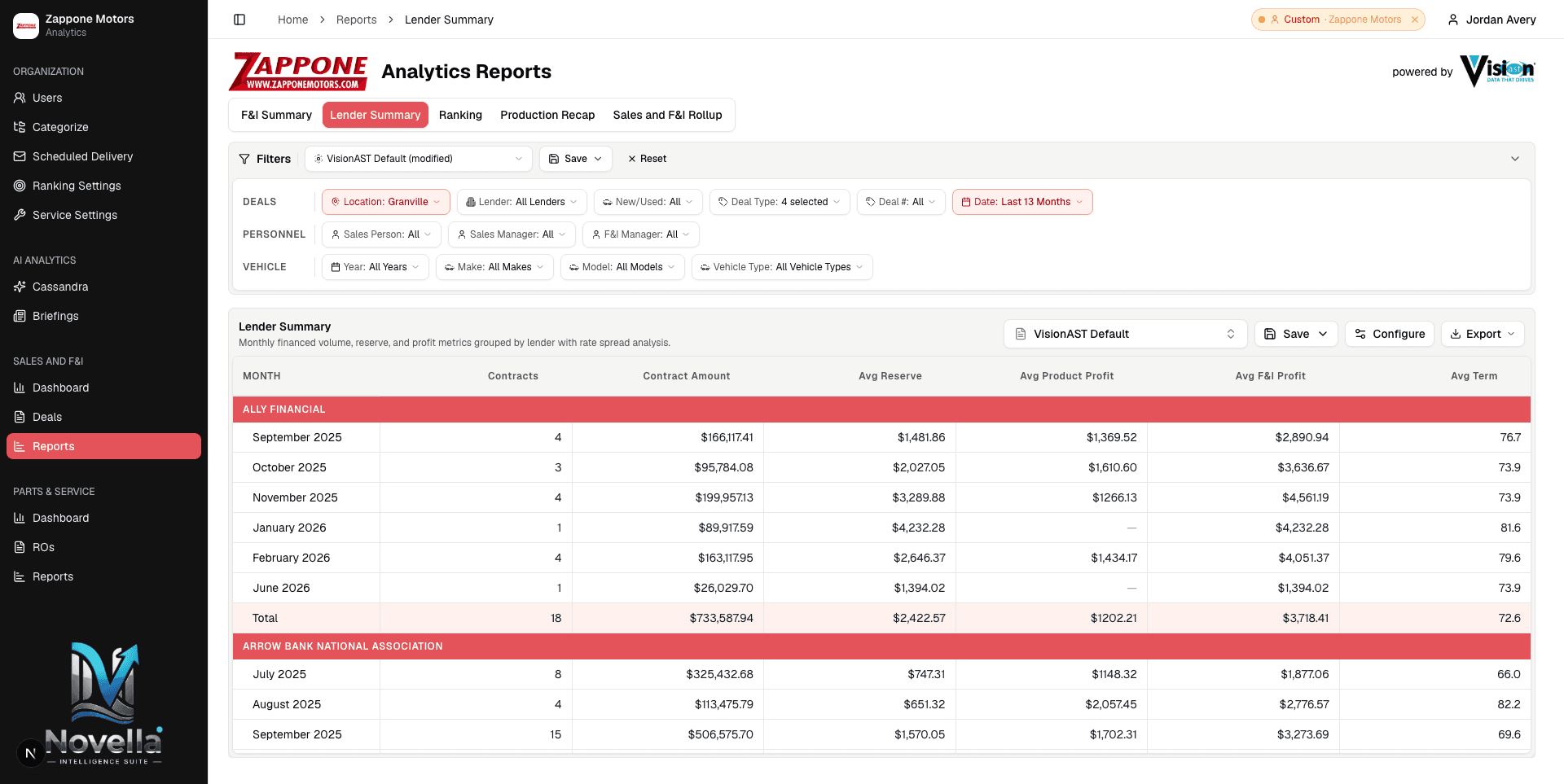Click the Zappone Motors sidebar logo
The width and height of the screenshot is (1564, 784).
coord(26,26)
